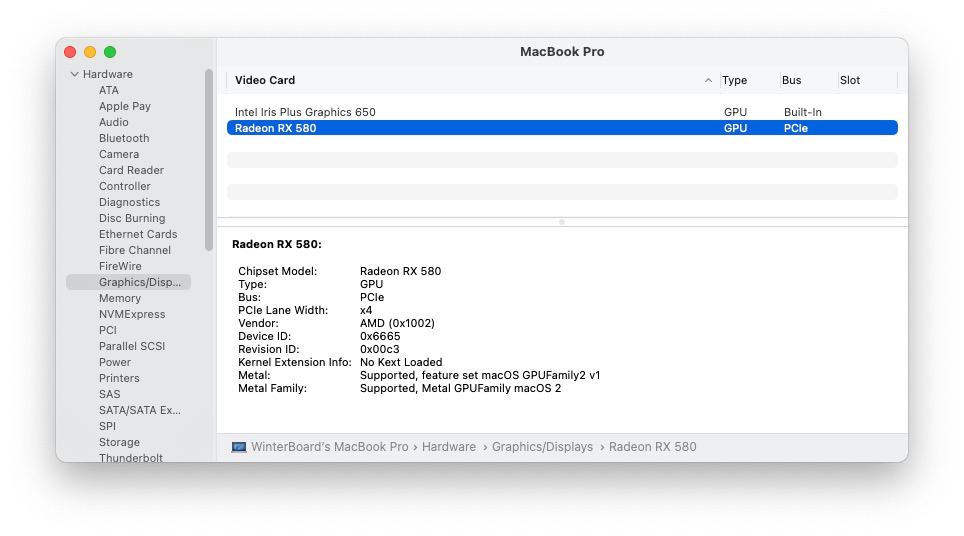Open SAS category in the sidebar
Screen dimensions: 964x536
pos(109,393)
